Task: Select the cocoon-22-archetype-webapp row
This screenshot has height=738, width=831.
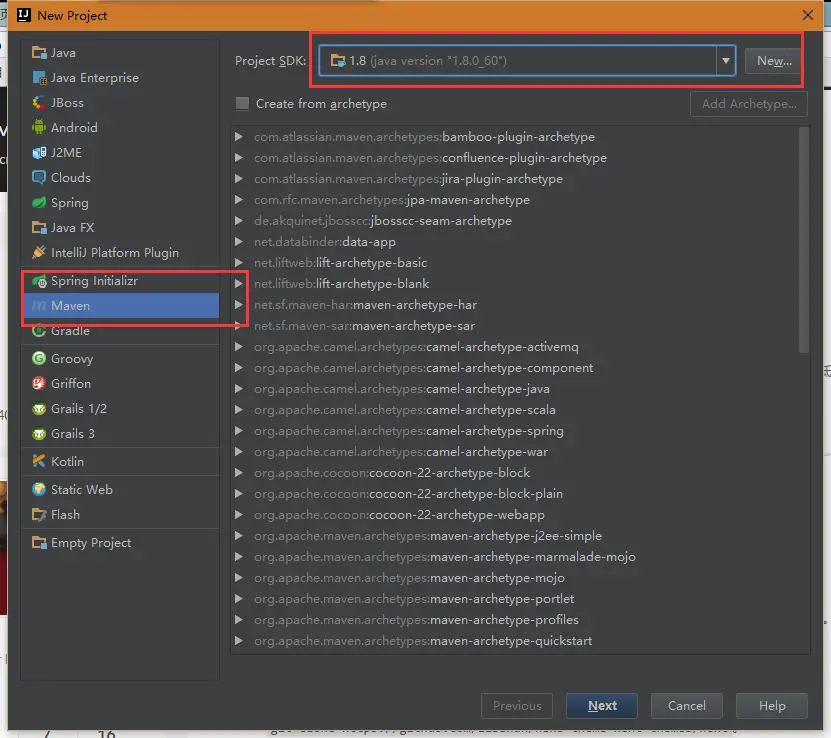Action: coord(515,515)
